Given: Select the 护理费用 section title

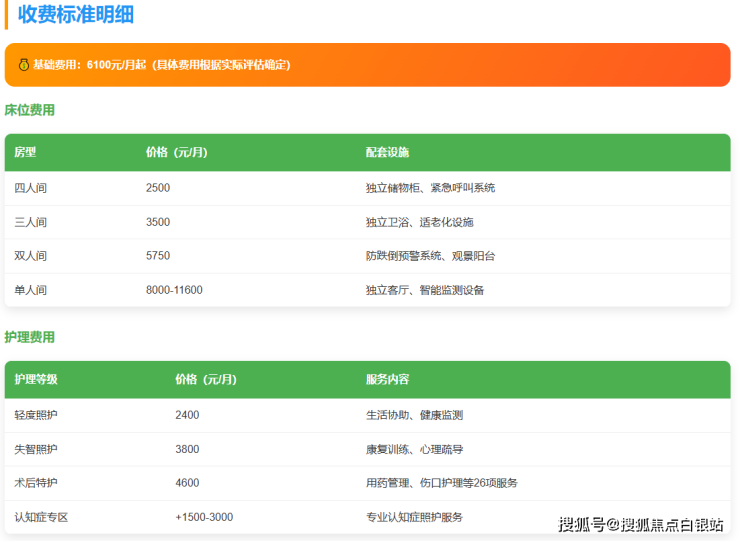Looking at the screenshot, I should point(30,337).
